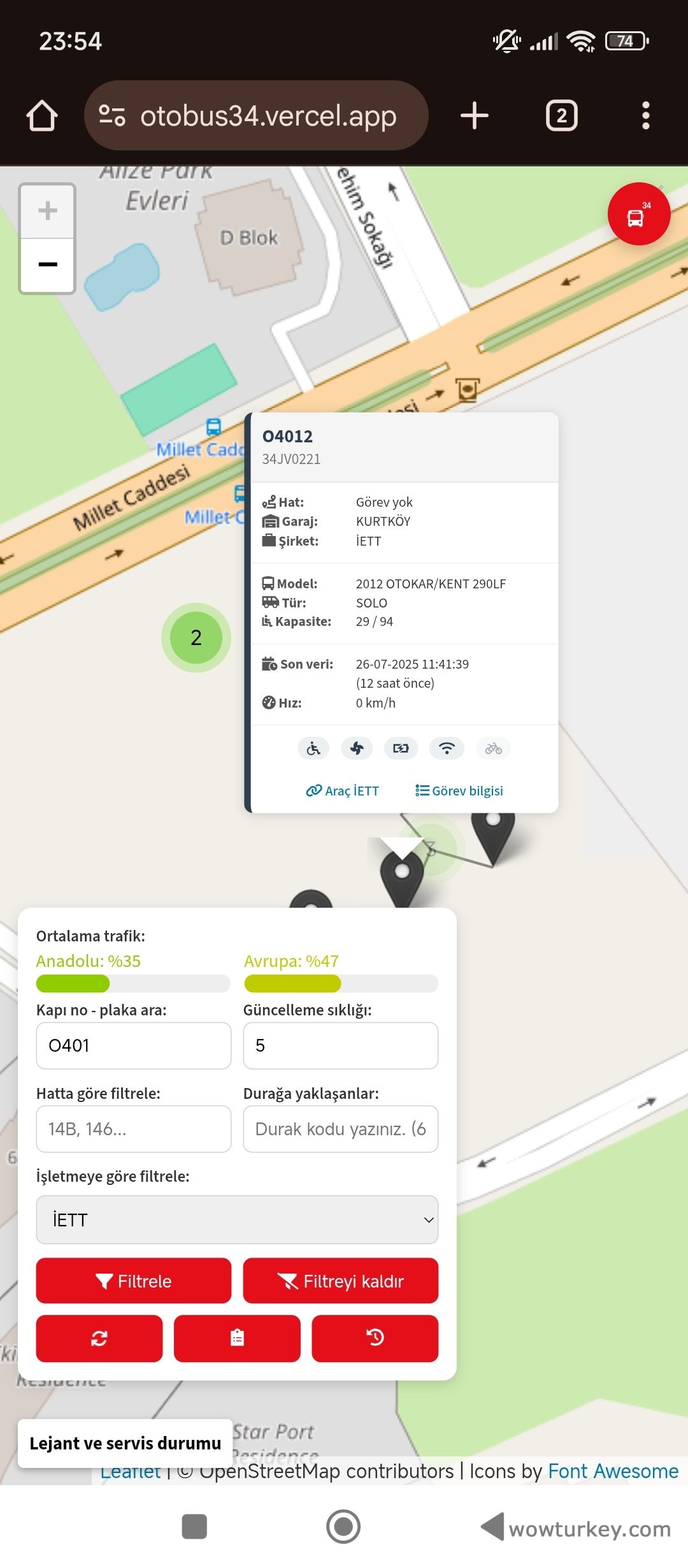Open the browser tab switcher
Screen dimensions: 688x1568
click(561, 116)
